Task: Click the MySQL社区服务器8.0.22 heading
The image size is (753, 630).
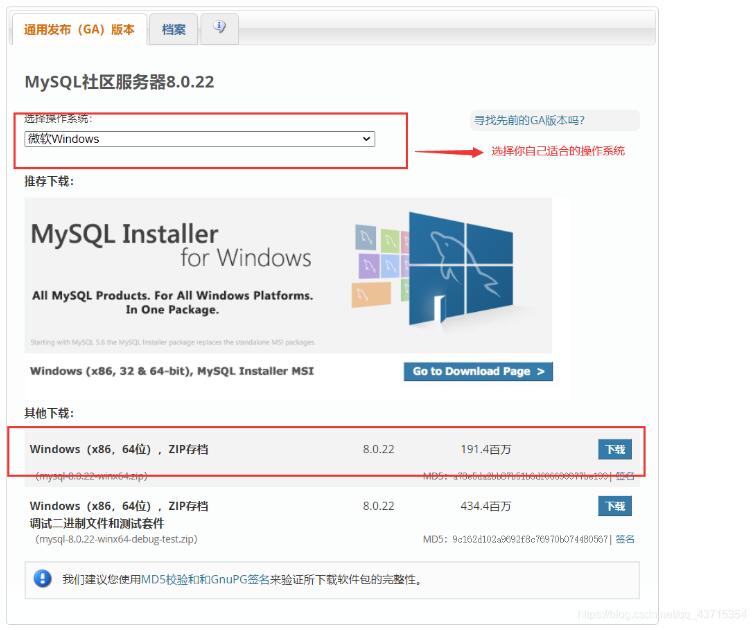Action: [x=119, y=82]
